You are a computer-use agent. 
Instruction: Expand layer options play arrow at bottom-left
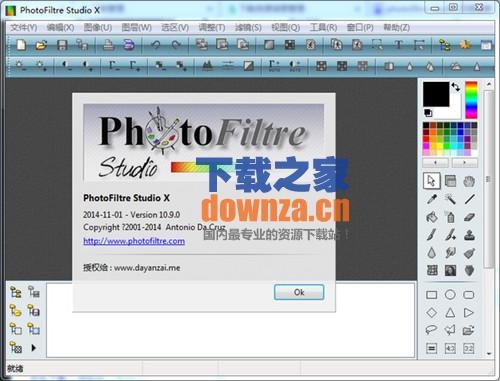[33, 348]
